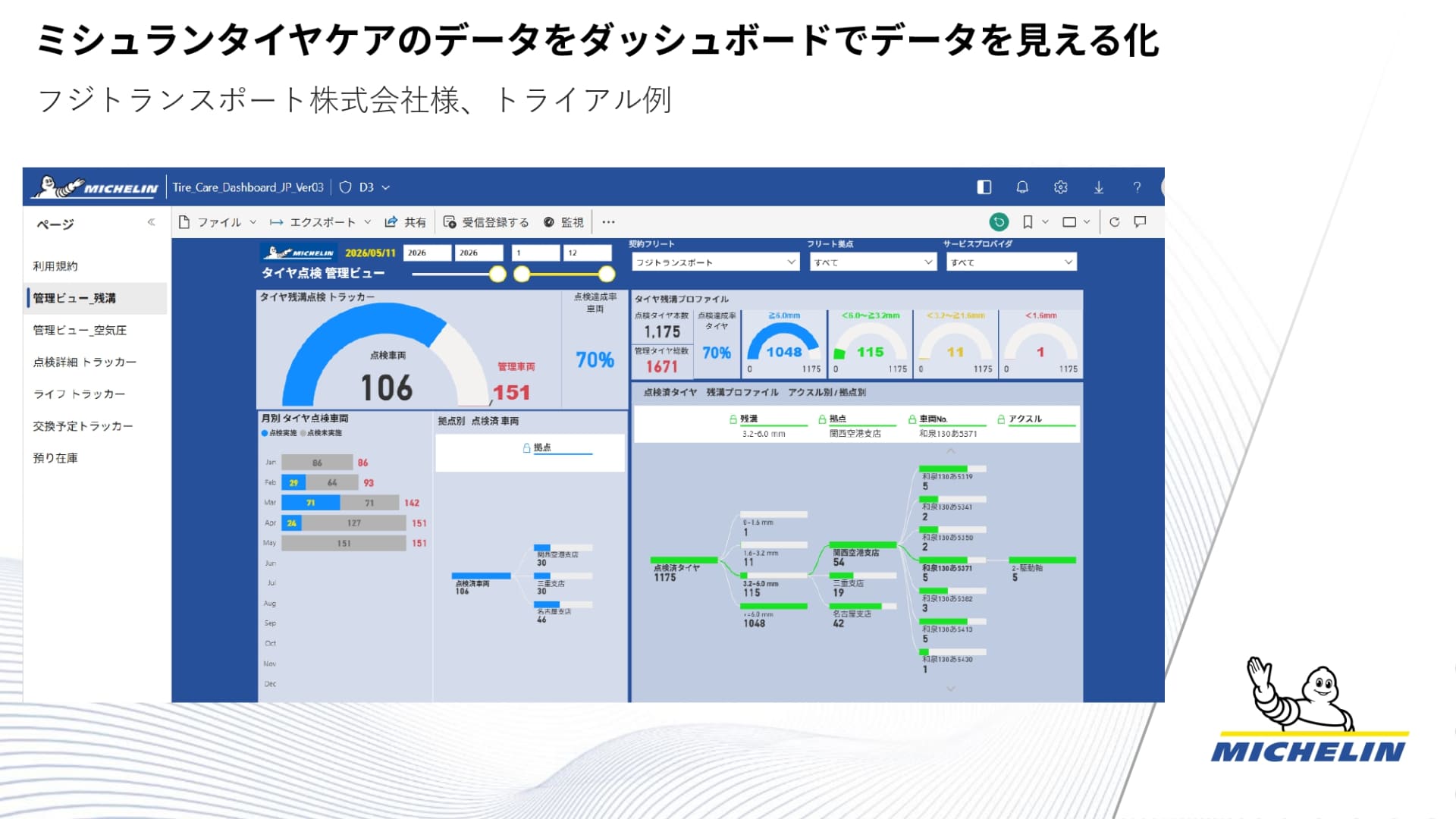Select the 管理ビュー_残溝 page

point(96,298)
